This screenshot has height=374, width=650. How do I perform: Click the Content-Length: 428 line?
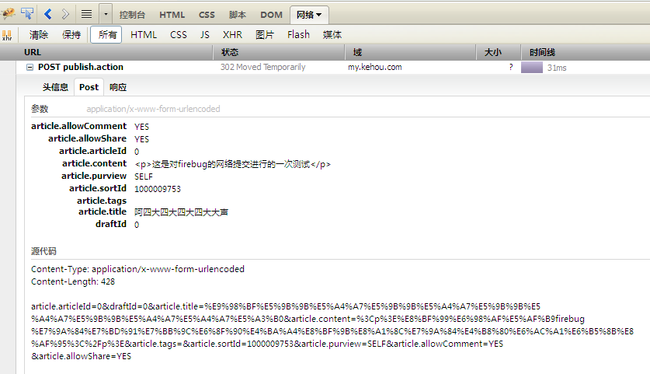pyautogui.click(x=73, y=282)
